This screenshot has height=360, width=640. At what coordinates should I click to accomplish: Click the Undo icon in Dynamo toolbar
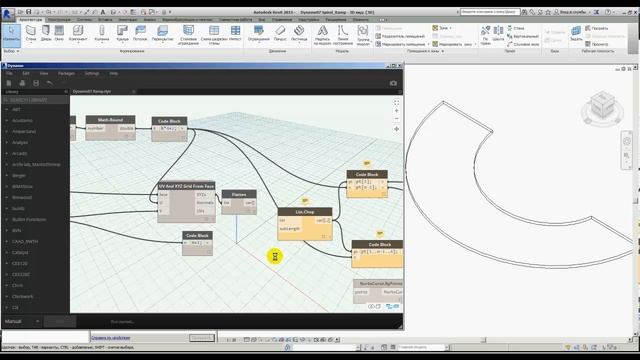coord(49,83)
